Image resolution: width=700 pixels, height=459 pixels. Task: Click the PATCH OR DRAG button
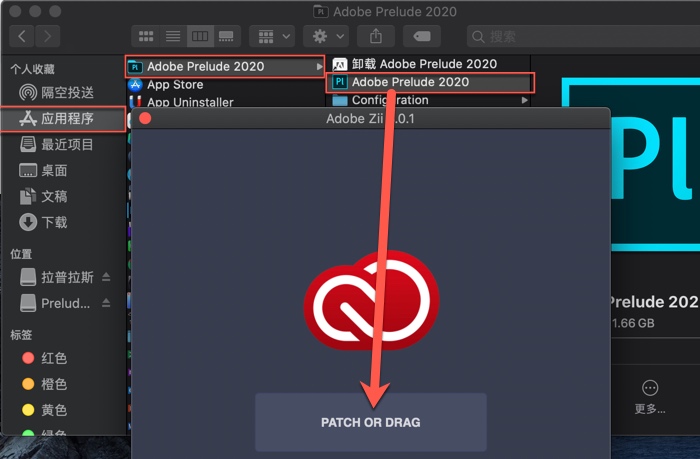tap(370, 422)
